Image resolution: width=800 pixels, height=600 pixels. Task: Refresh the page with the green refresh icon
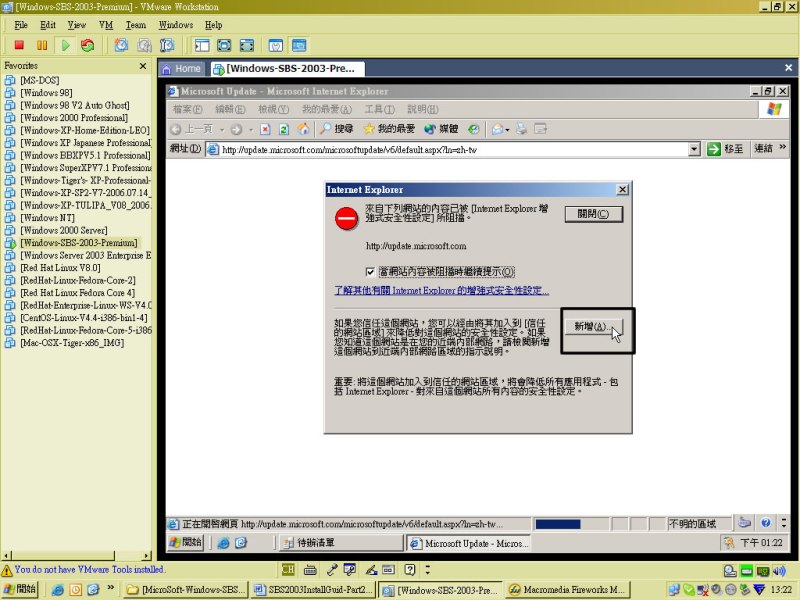[284, 130]
